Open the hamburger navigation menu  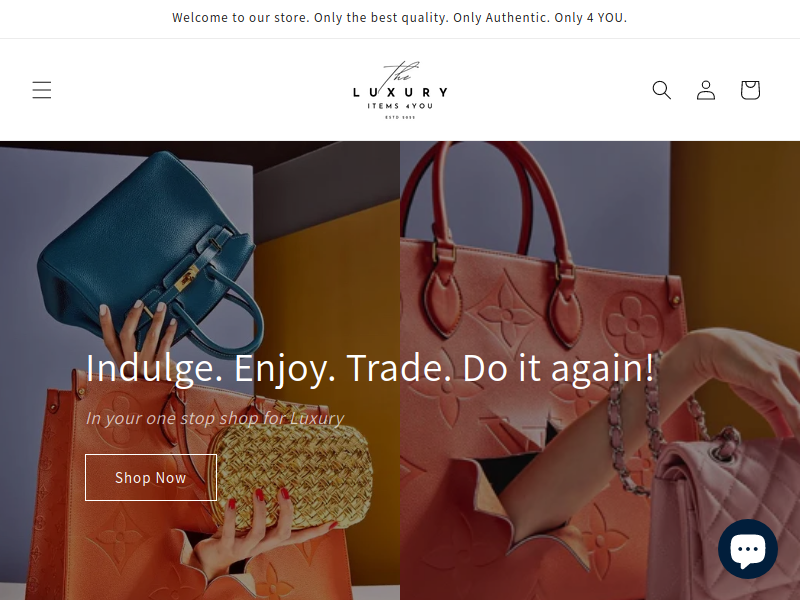coord(42,90)
